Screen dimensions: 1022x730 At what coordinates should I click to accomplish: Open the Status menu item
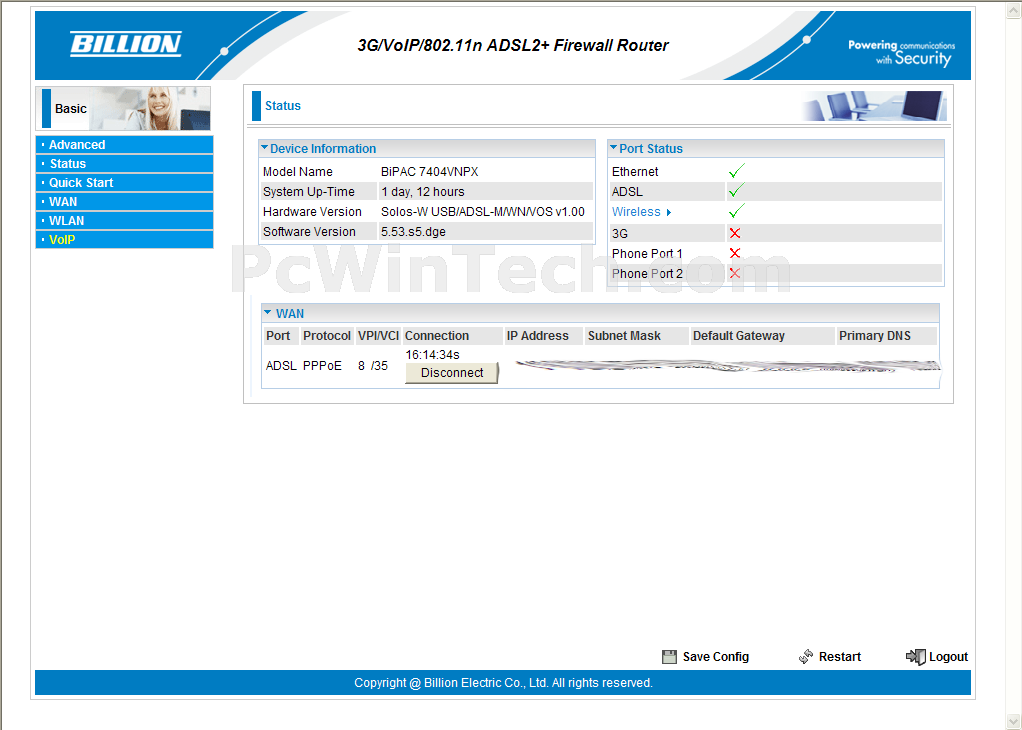(124, 164)
